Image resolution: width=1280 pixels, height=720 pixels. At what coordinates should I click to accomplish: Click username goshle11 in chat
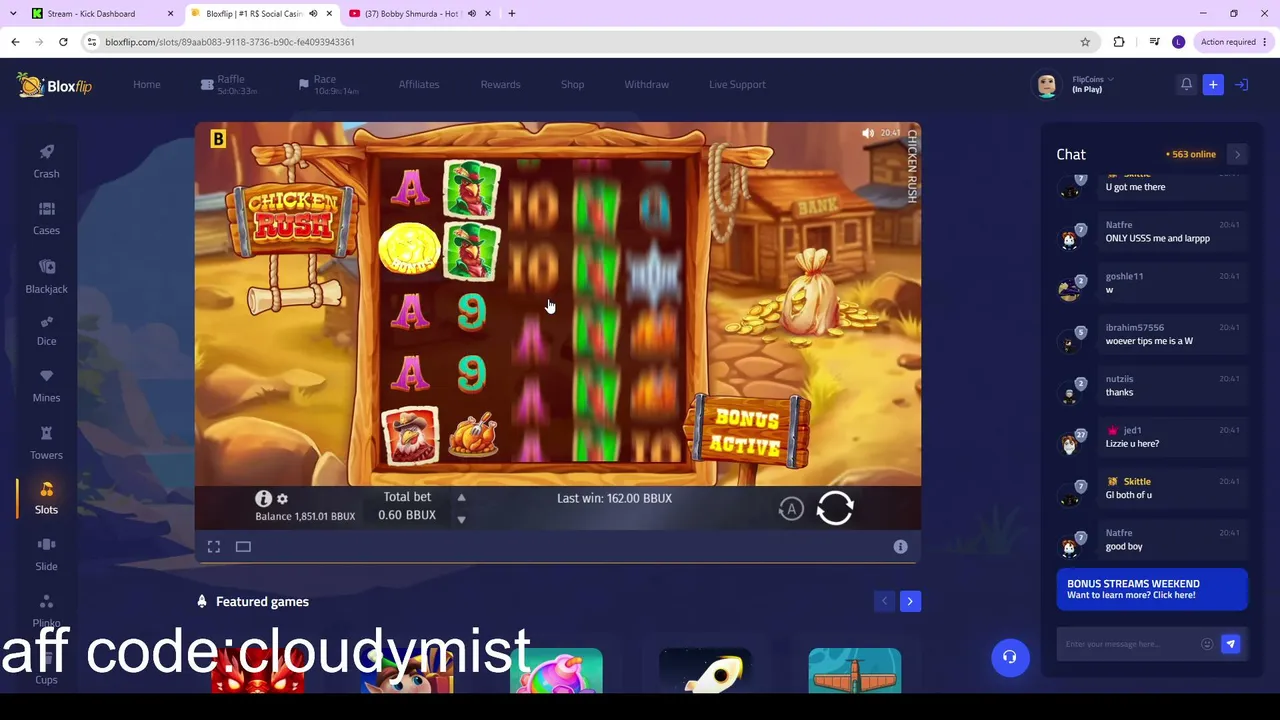(x=1124, y=276)
